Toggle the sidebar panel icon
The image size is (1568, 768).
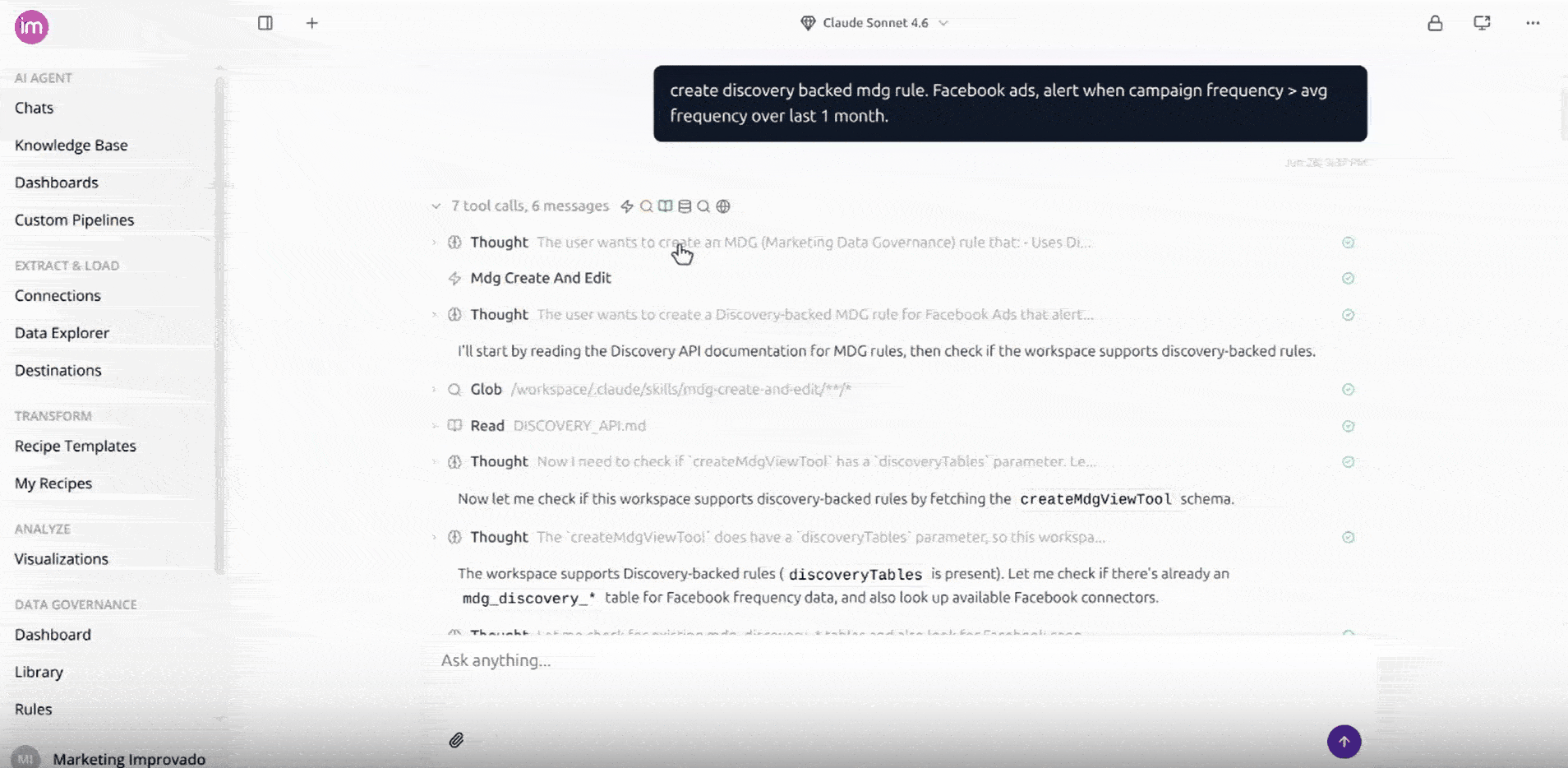[265, 23]
